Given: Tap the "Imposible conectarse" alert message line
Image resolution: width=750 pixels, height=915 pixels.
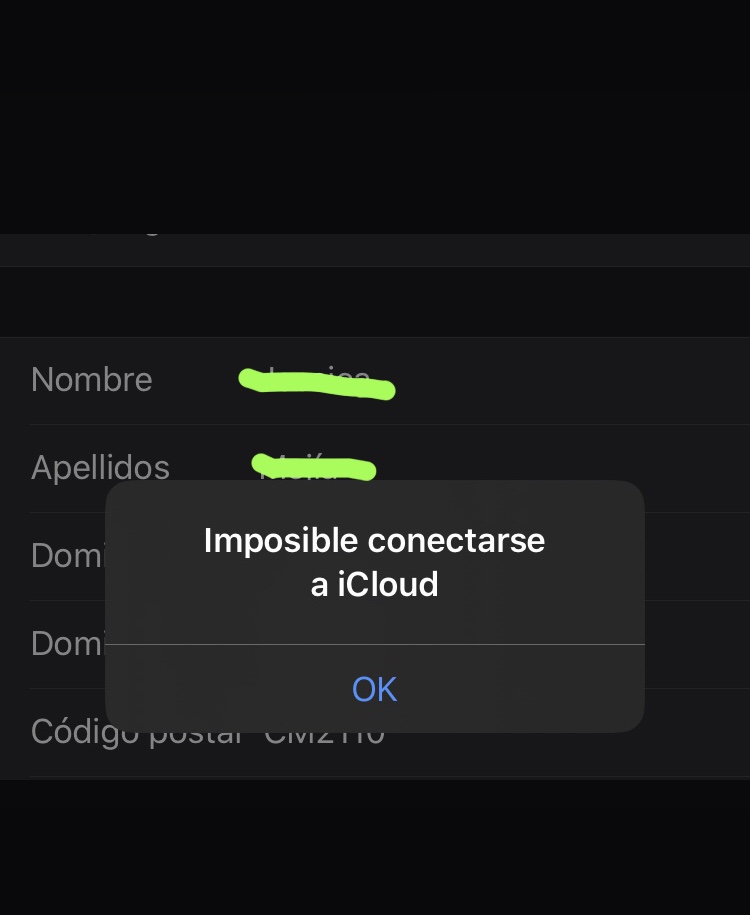Looking at the screenshot, I should 374,541.
